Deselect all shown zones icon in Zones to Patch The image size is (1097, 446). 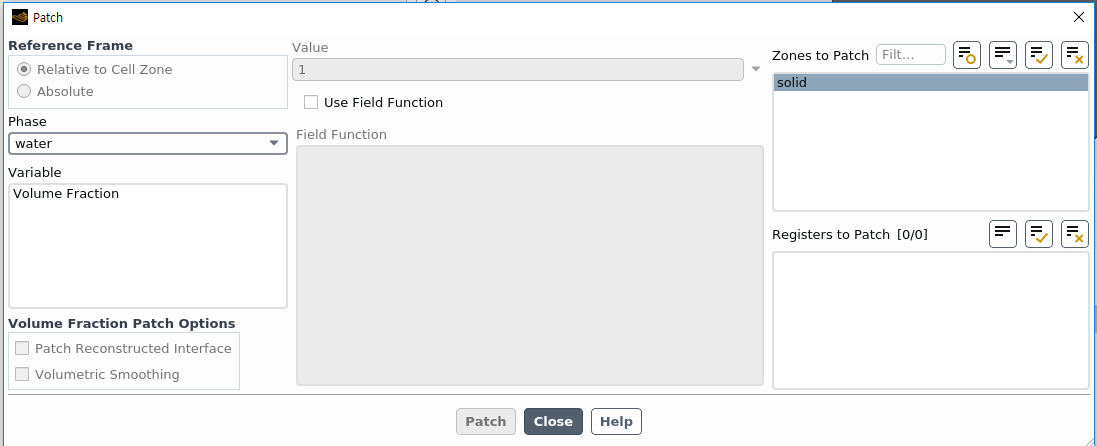click(1075, 55)
